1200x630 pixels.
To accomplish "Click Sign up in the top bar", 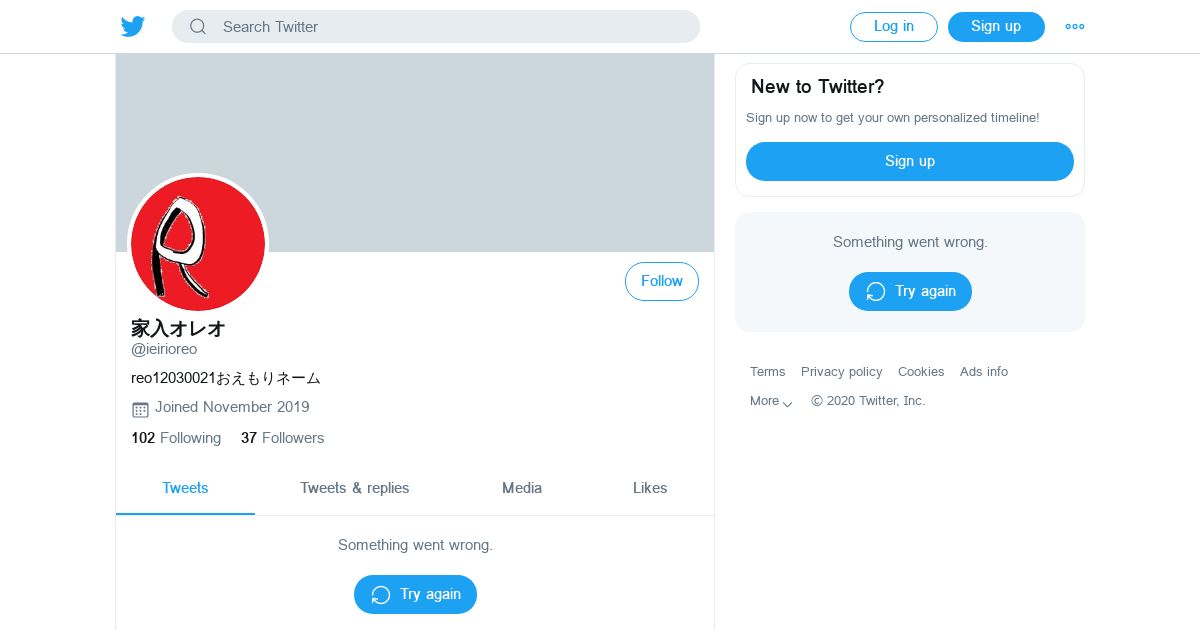I will tap(996, 27).
